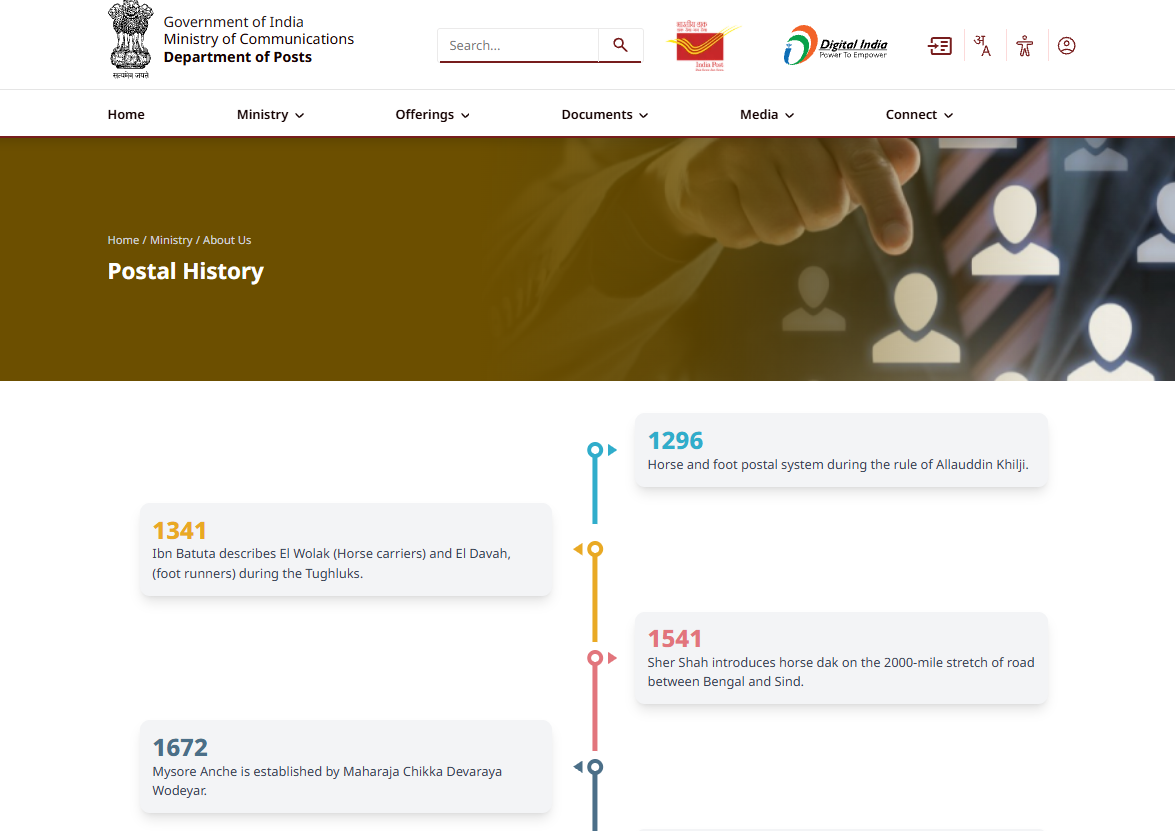Open the Digital India logo
1175x831 pixels.
pos(835,46)
